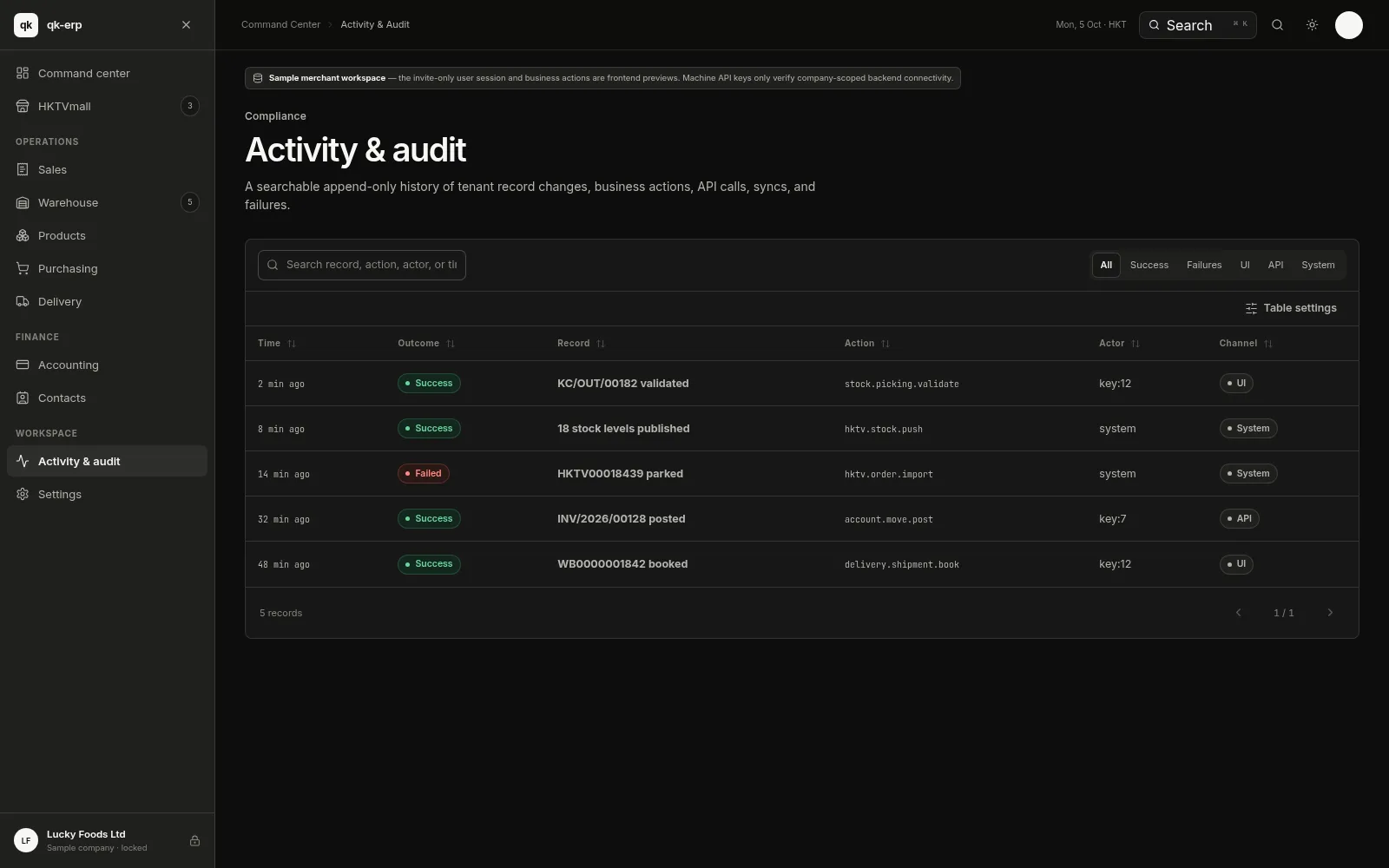
Task: Click Command Center breadcrumb link
Action: click(x=280, y=24)
